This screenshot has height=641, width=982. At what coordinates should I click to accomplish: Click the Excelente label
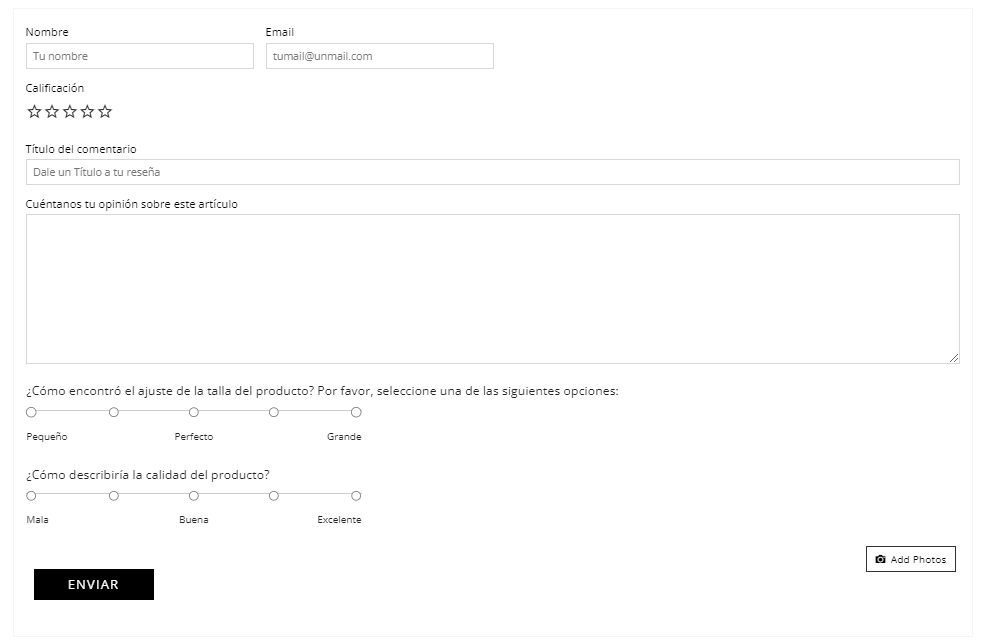339,520
